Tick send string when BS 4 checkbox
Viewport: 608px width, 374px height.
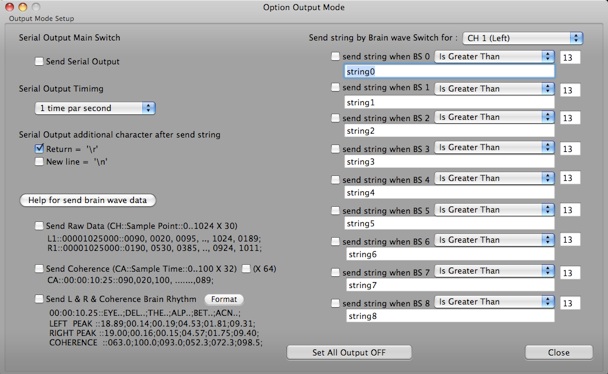pyautogui.click(x=335, y=179)
